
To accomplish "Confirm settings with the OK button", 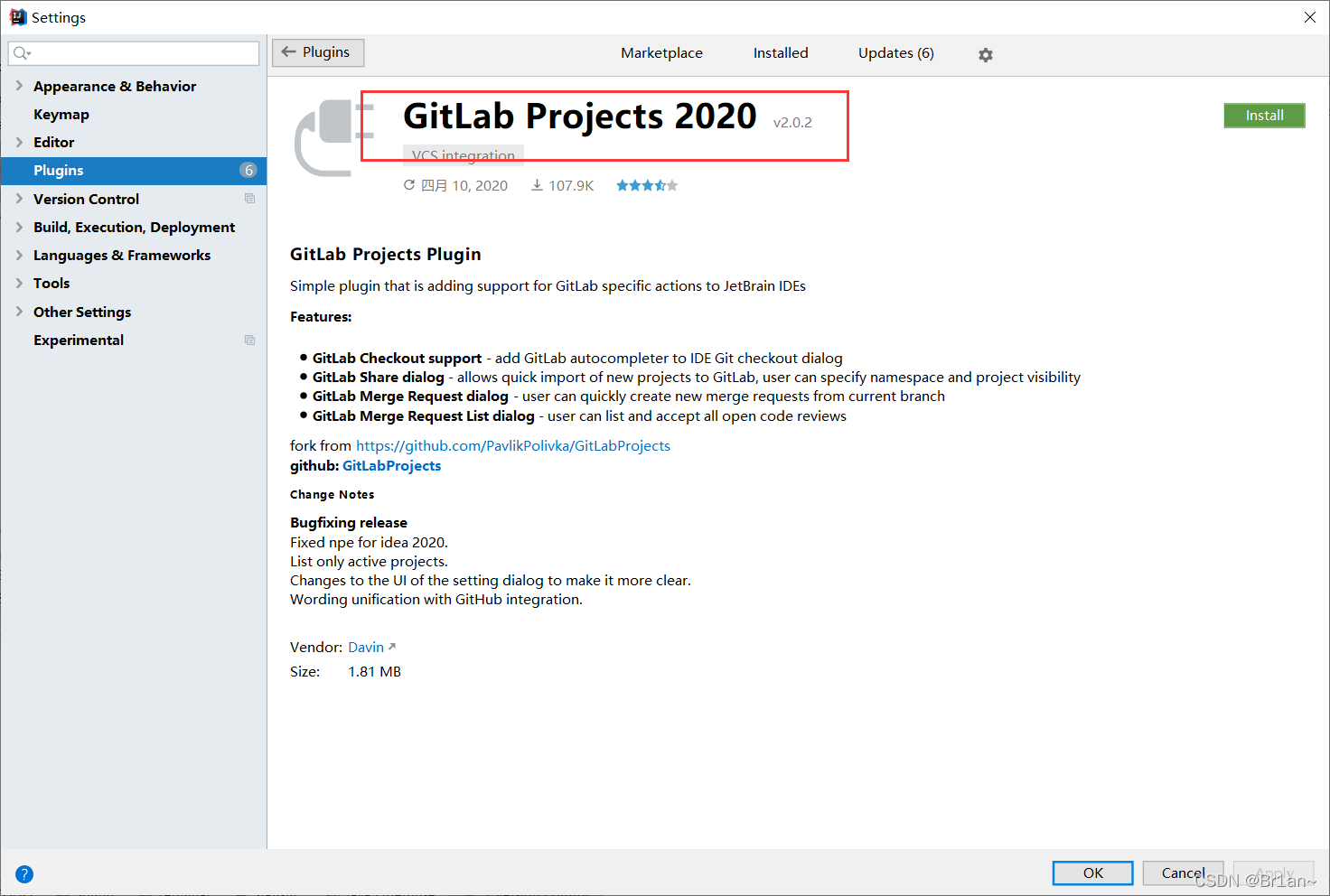I will [x=1091, y=873].
